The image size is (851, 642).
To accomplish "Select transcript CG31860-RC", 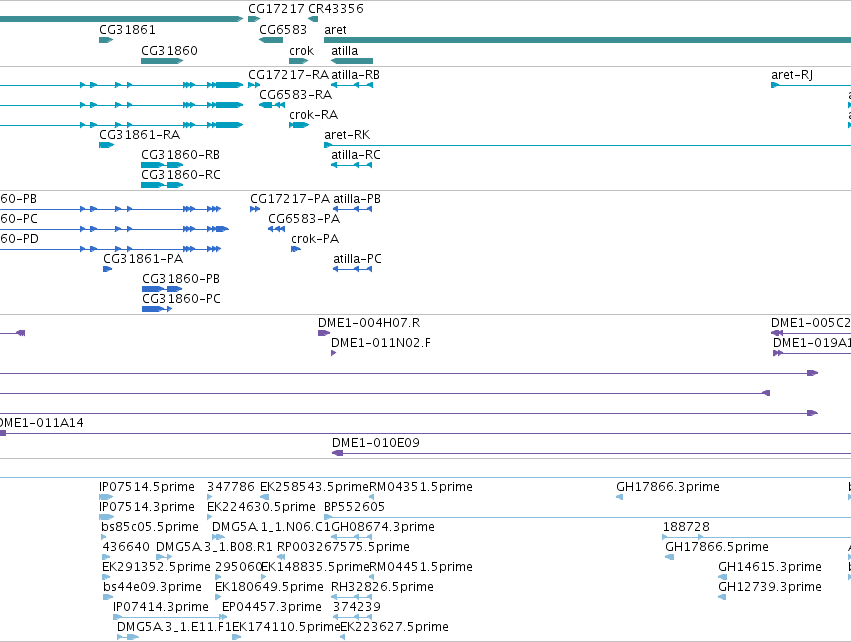I will coord(162,185).
